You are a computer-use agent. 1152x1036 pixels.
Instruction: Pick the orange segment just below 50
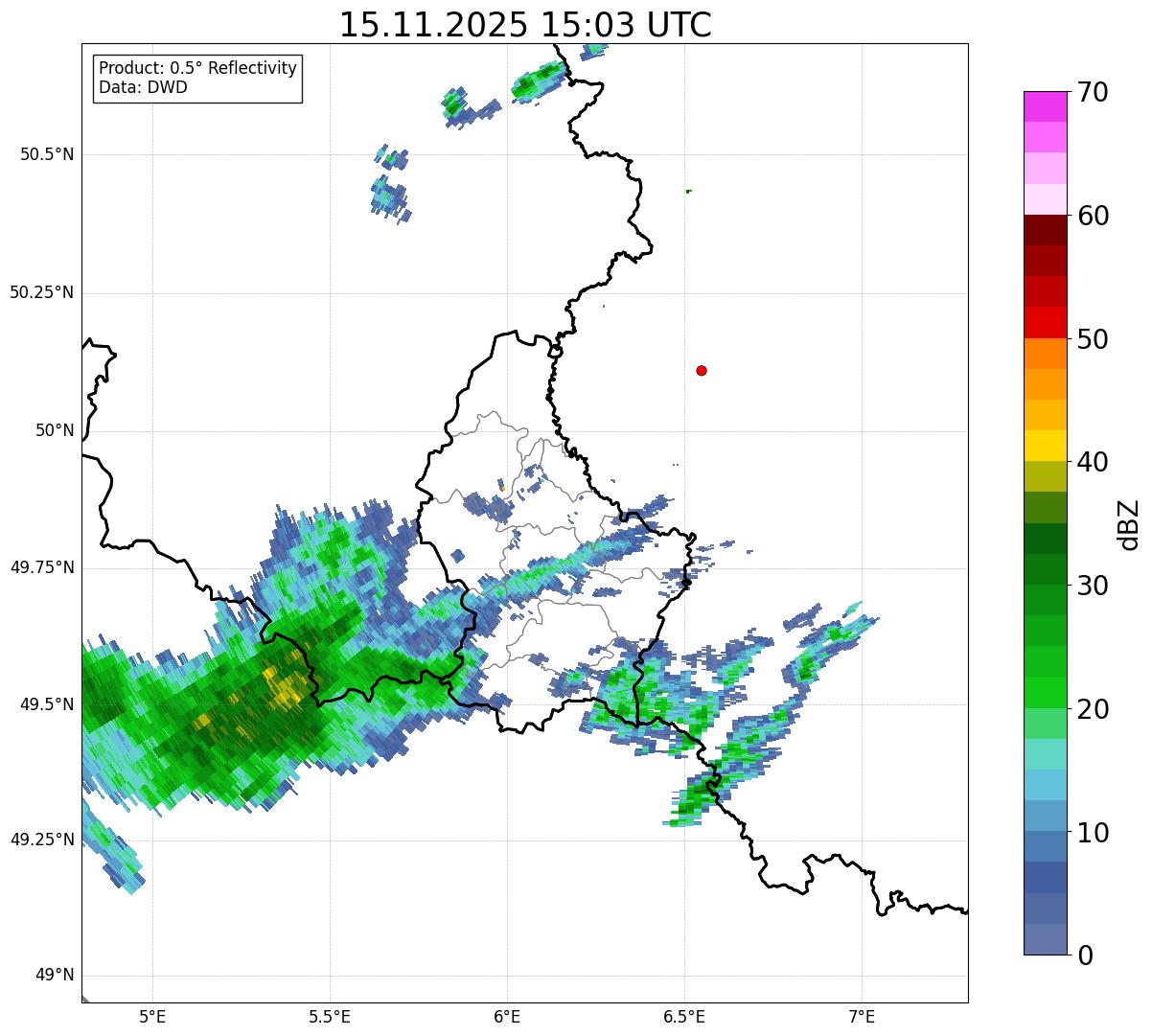pos(1046,354)
